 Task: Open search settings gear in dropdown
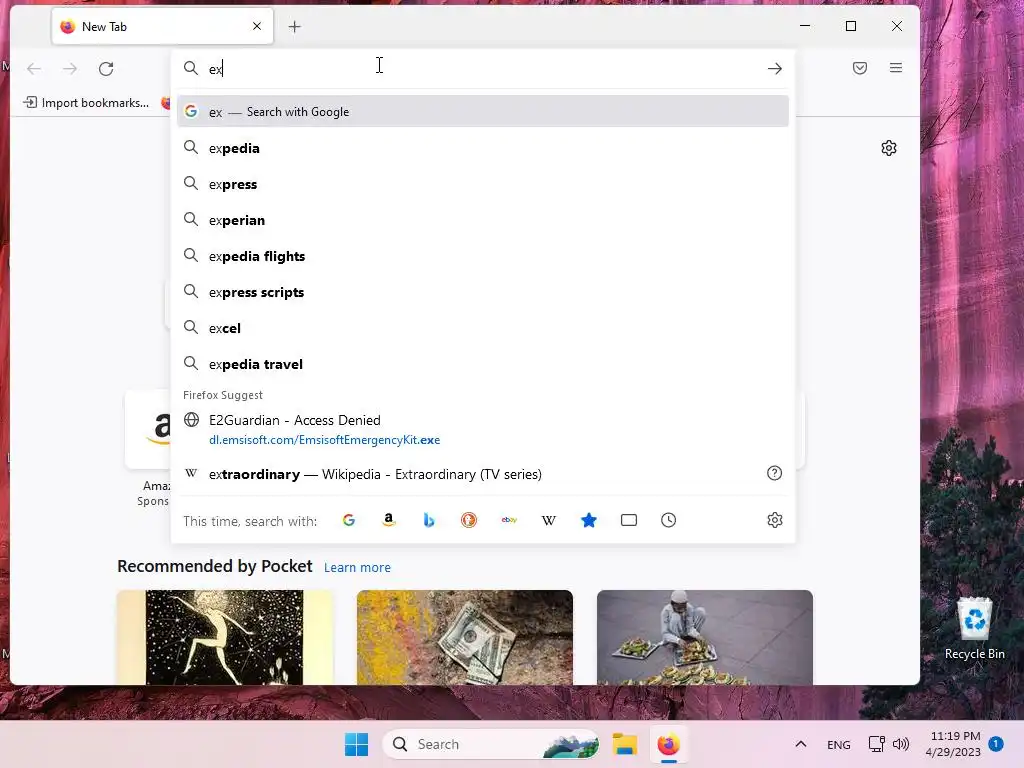[775, 520]
